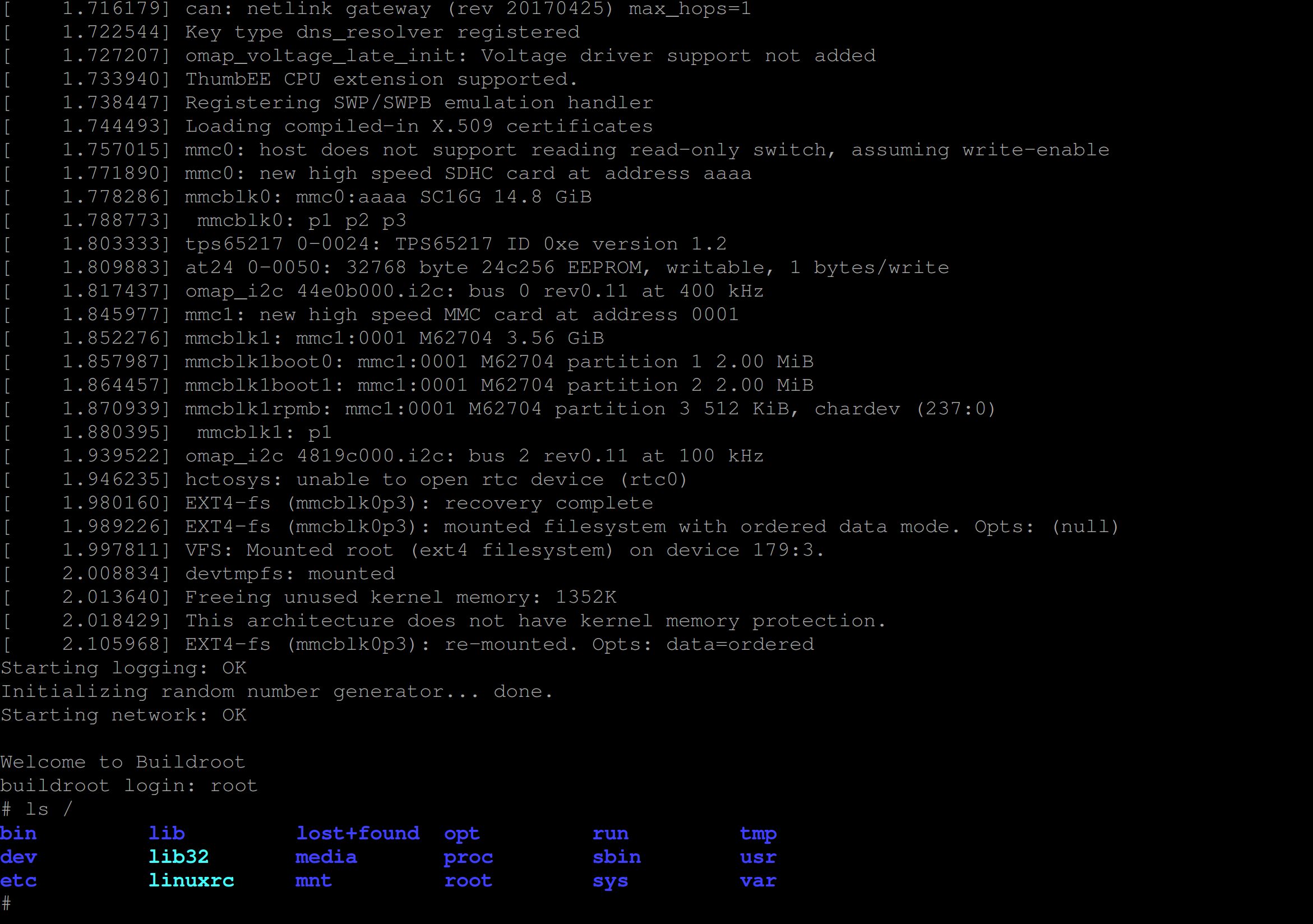Select the 'etc' directory entry
The image size is (1313, 924).
[19, 880]
